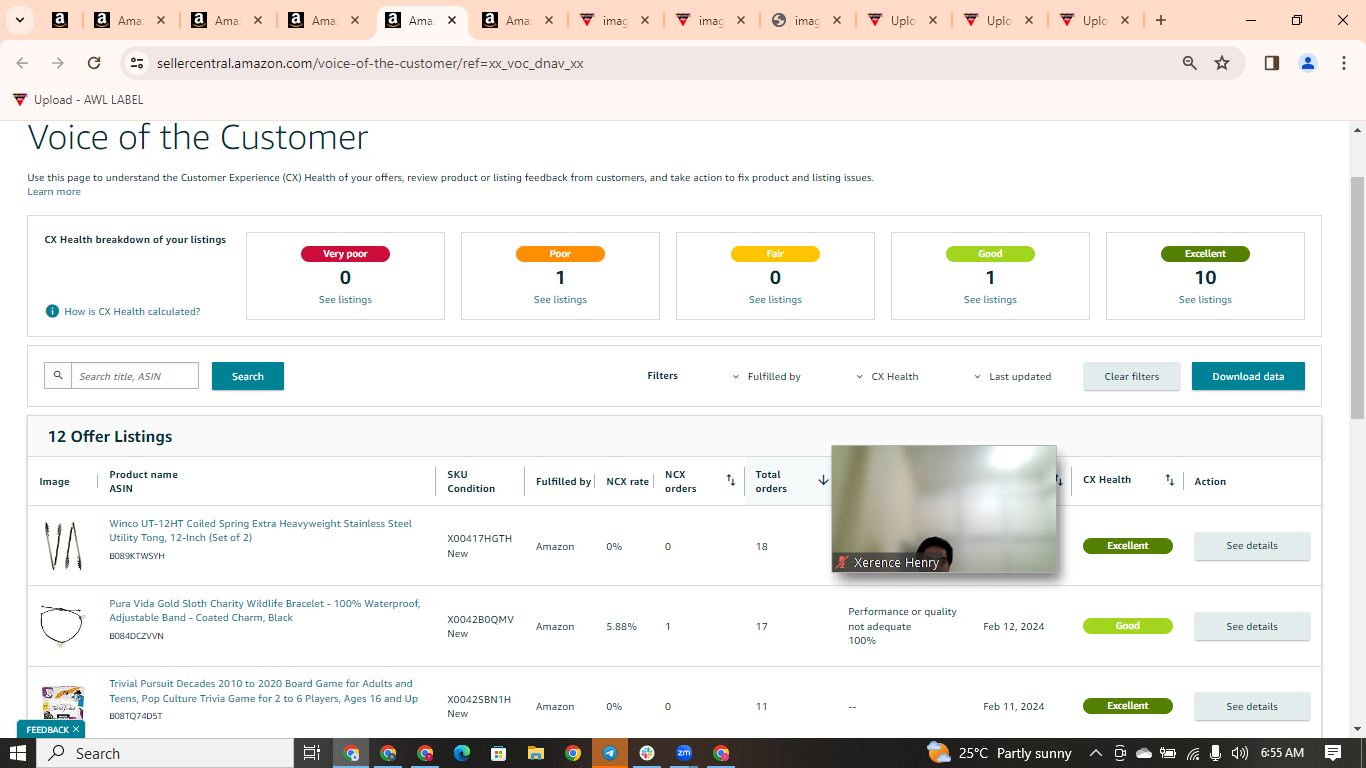Click the browser address bar URL

coord(370,63)
